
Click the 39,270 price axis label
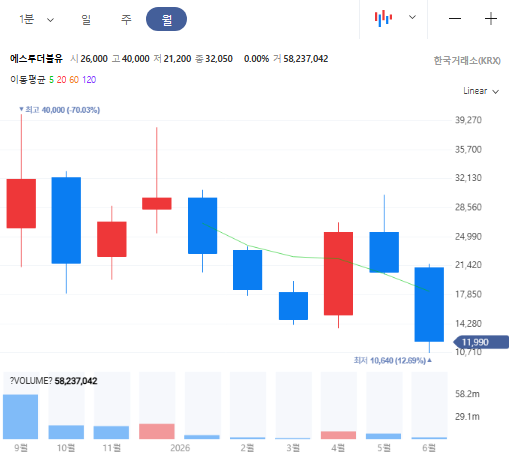tap(468, 120)
